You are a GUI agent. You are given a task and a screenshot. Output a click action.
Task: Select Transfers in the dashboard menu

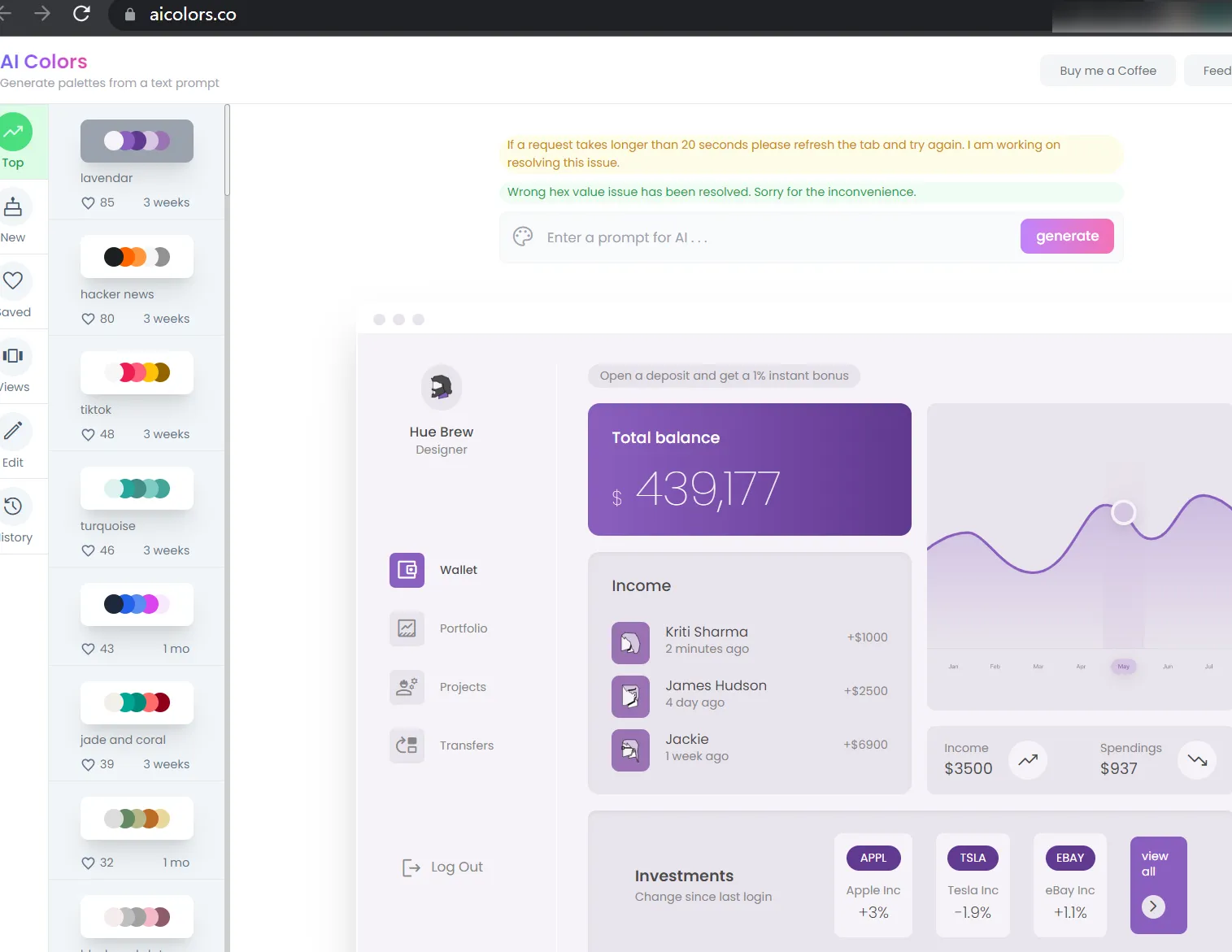(x=466, y=746)
